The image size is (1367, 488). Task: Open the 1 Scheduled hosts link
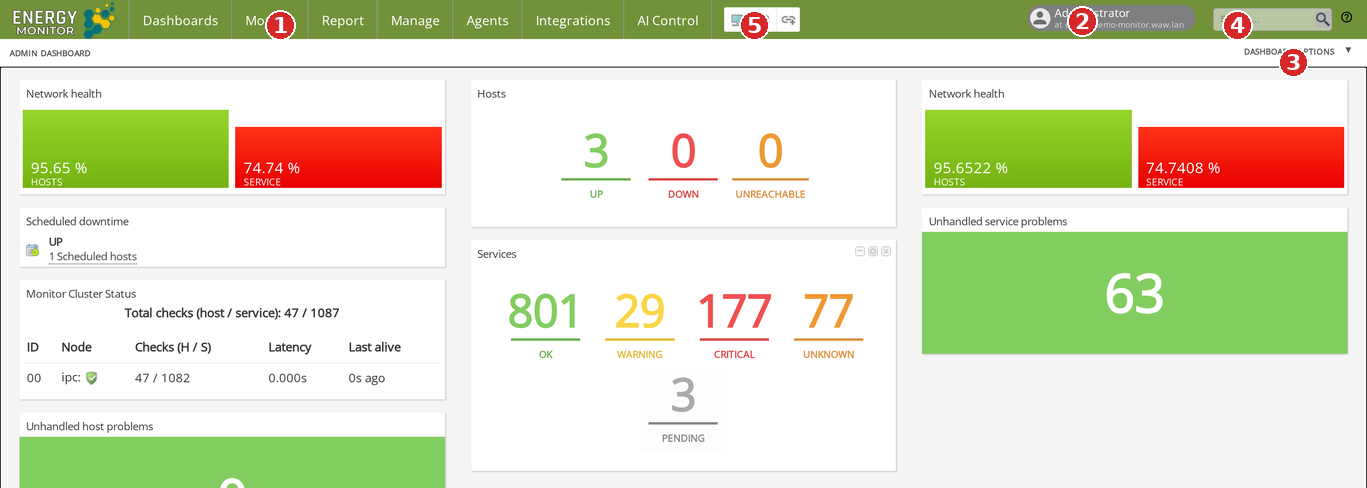point(93,257)
